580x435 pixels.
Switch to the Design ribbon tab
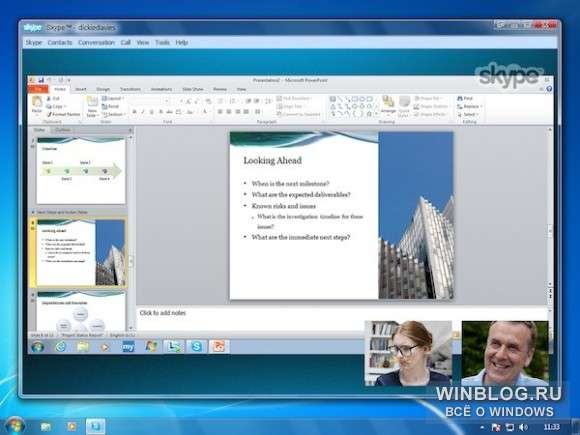click(x=103, y=89)
